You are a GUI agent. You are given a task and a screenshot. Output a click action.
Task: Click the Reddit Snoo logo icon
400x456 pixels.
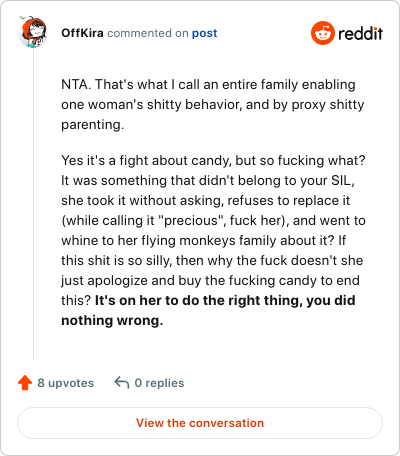(x=322, y=33)
